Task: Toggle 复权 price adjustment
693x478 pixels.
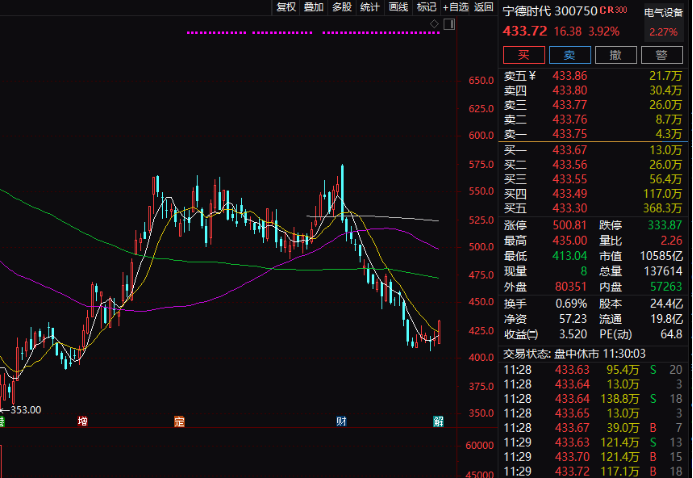Action: click(286, 7)
